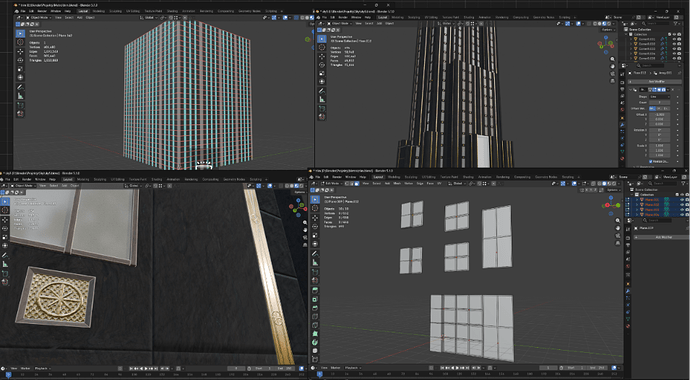The image size is (690, 380).
Task: Click the array Offset X value field
Action: pyautogui.click(x=659, y=114)
